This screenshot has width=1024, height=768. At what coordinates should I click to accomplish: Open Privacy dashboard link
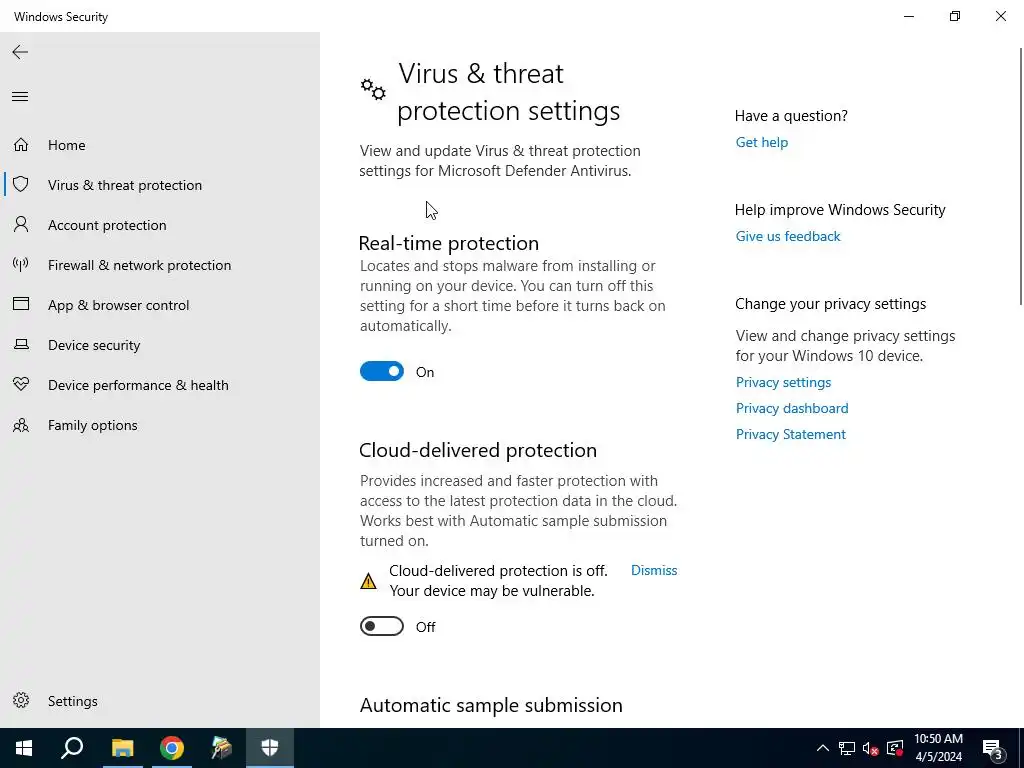(x=792, y=408)
